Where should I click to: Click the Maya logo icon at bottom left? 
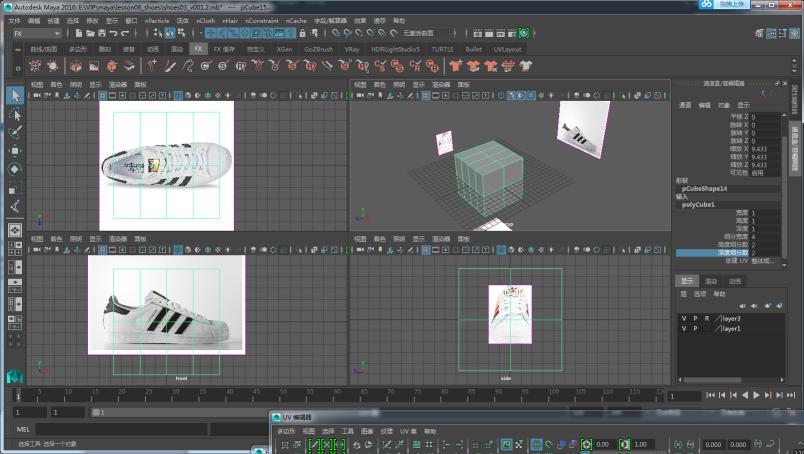click(15, 377)
